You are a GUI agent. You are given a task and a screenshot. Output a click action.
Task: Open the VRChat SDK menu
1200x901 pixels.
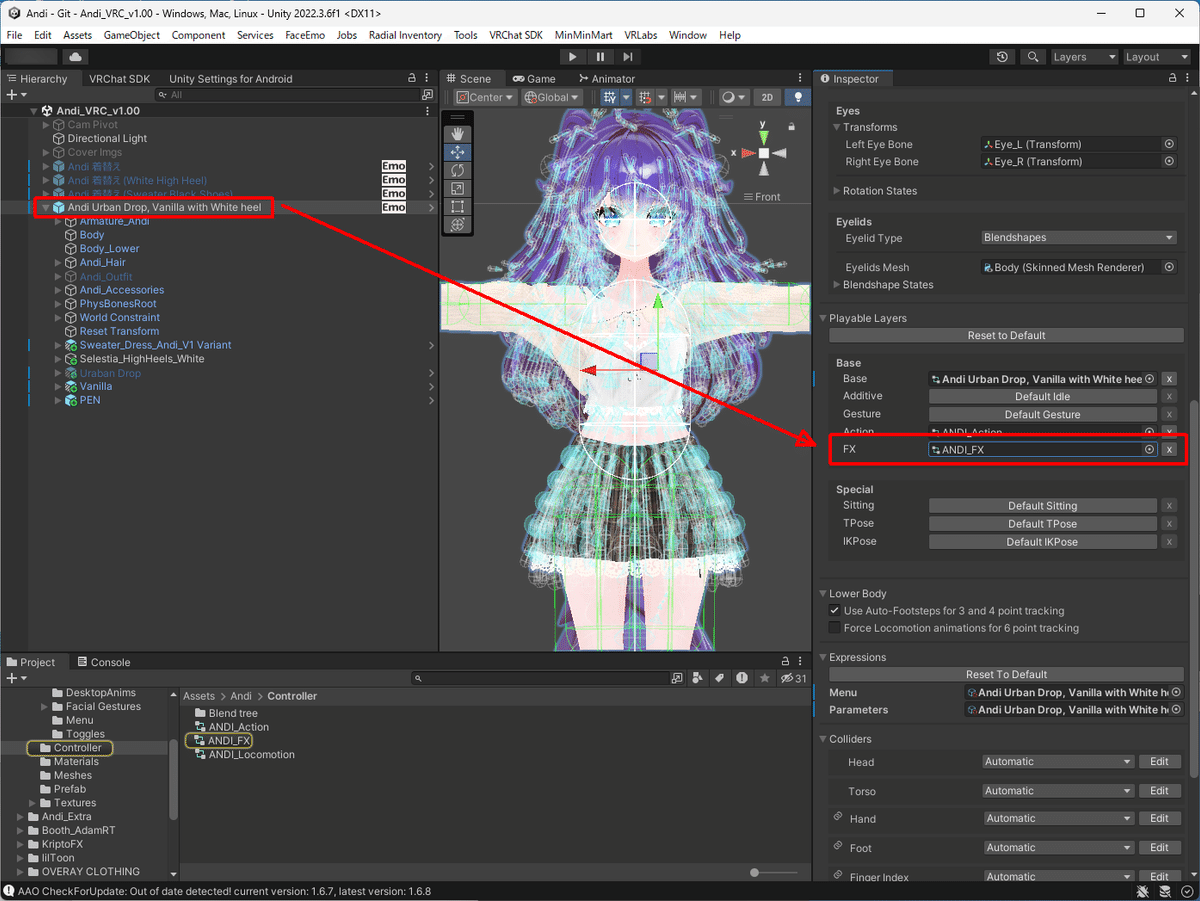(x=516, y=34)
